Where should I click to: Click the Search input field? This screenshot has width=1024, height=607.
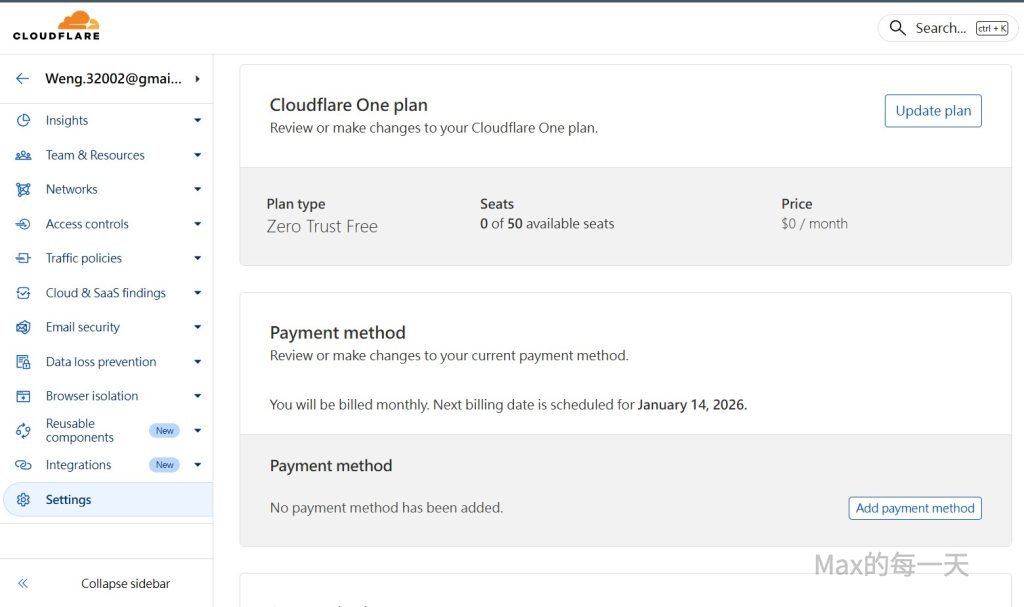coord(940,28)
